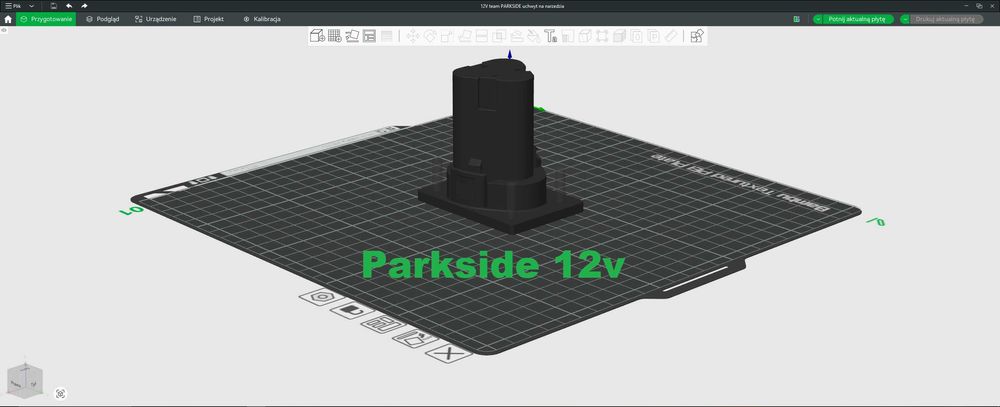Select the Scale tool

(x=447, y=36)
